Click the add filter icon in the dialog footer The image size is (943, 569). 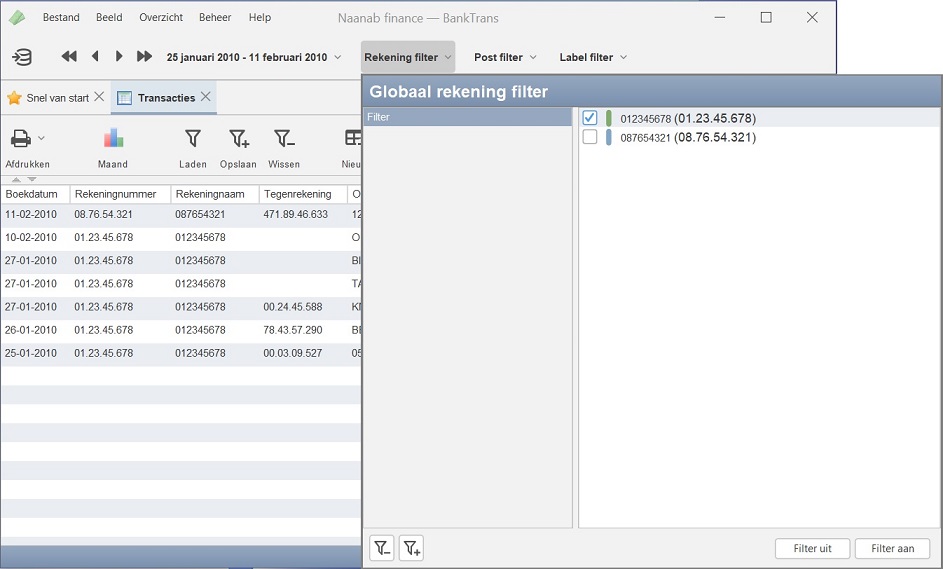(x=411, y=548)
